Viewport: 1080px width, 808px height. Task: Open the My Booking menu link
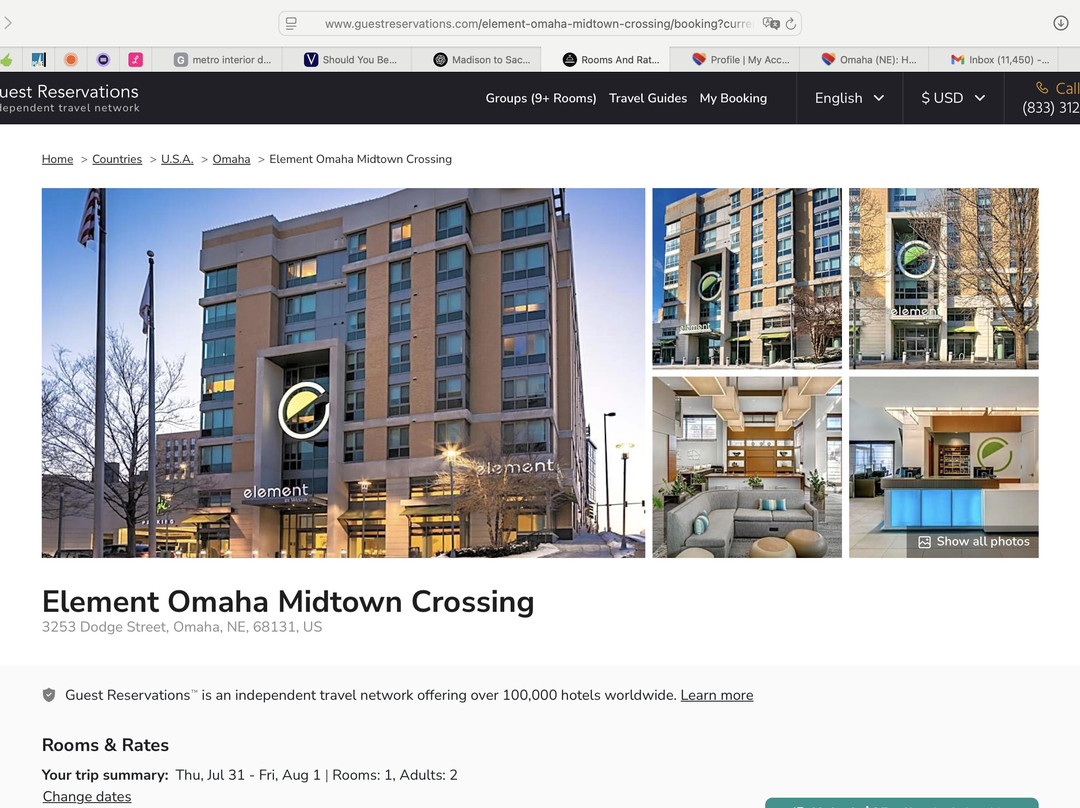pyautogui.click(x=733, y=98)
